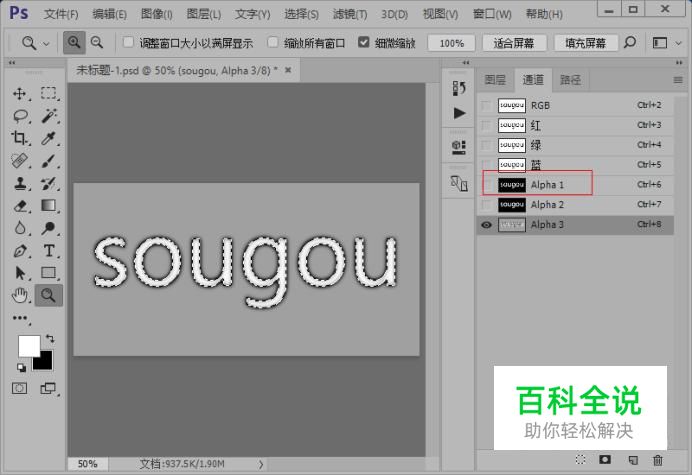
Task: Pick the Magic Wand tool
Action: (49, 116)
